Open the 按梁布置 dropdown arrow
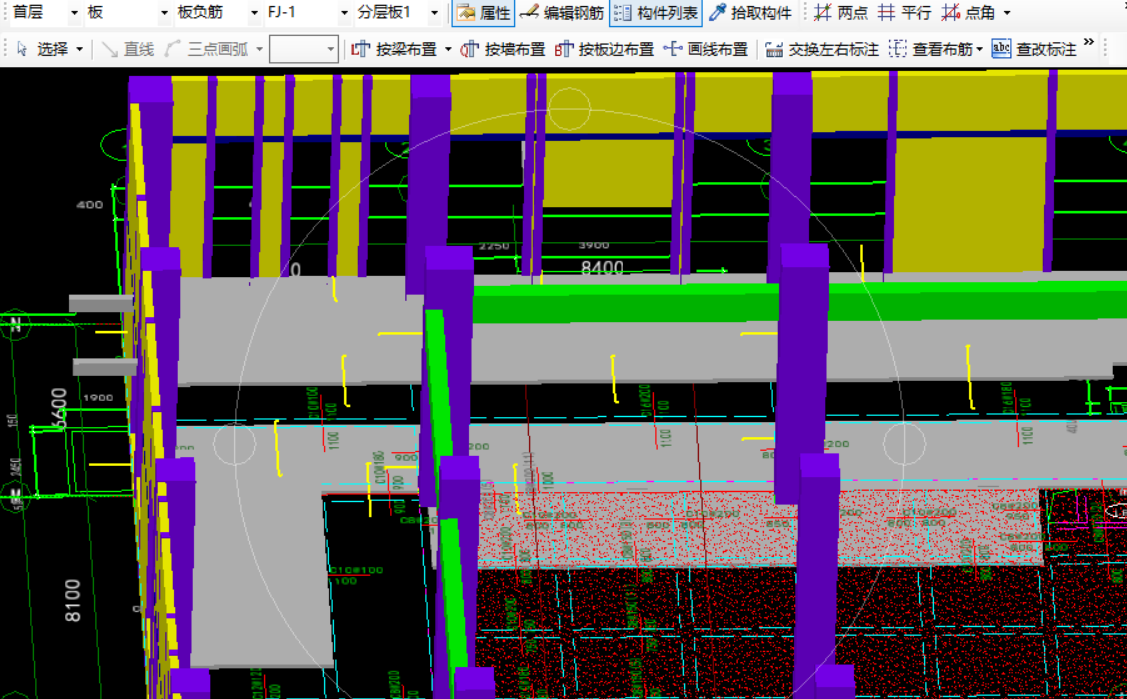The width and height of the screenshot is (1127, 699). (448, 50)
